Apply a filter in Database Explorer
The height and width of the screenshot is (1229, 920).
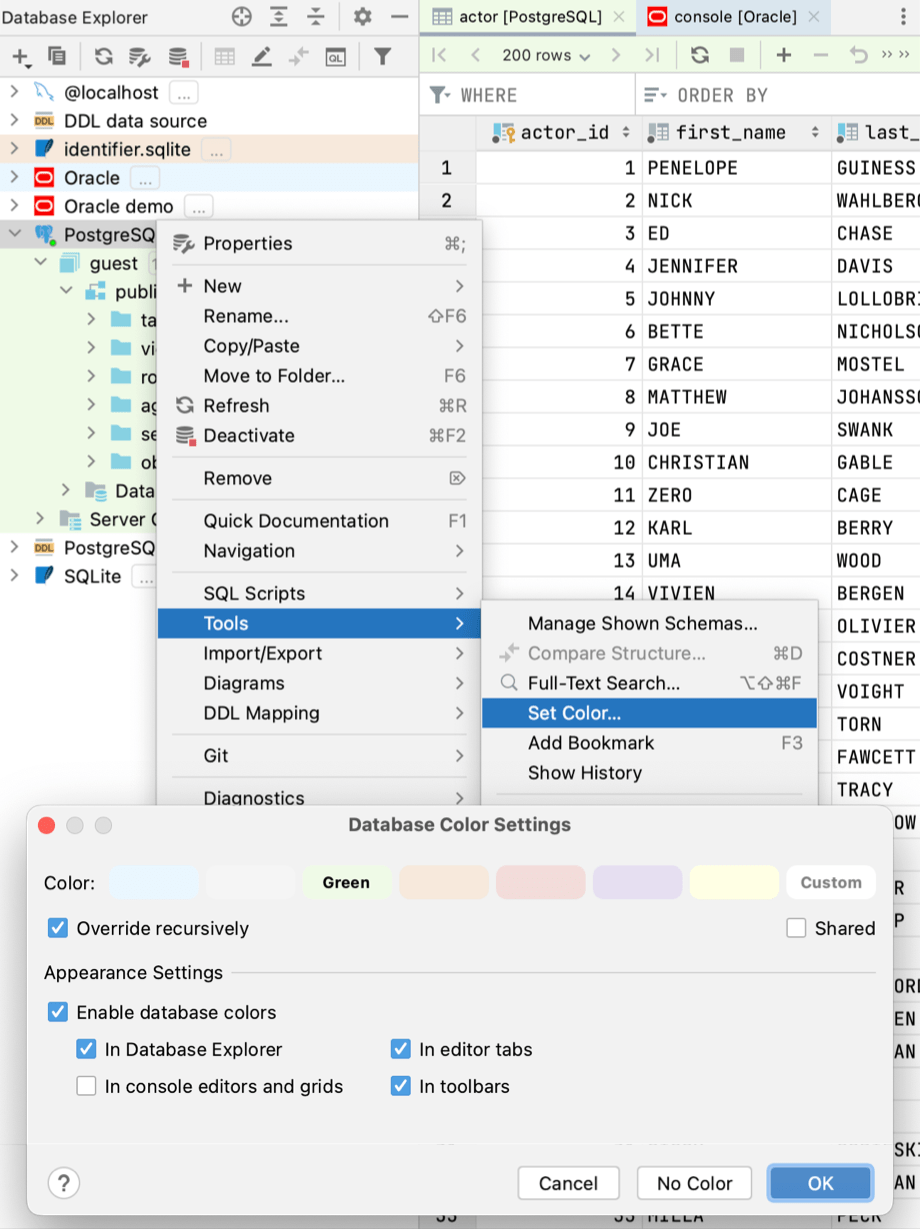coord(383,57)
